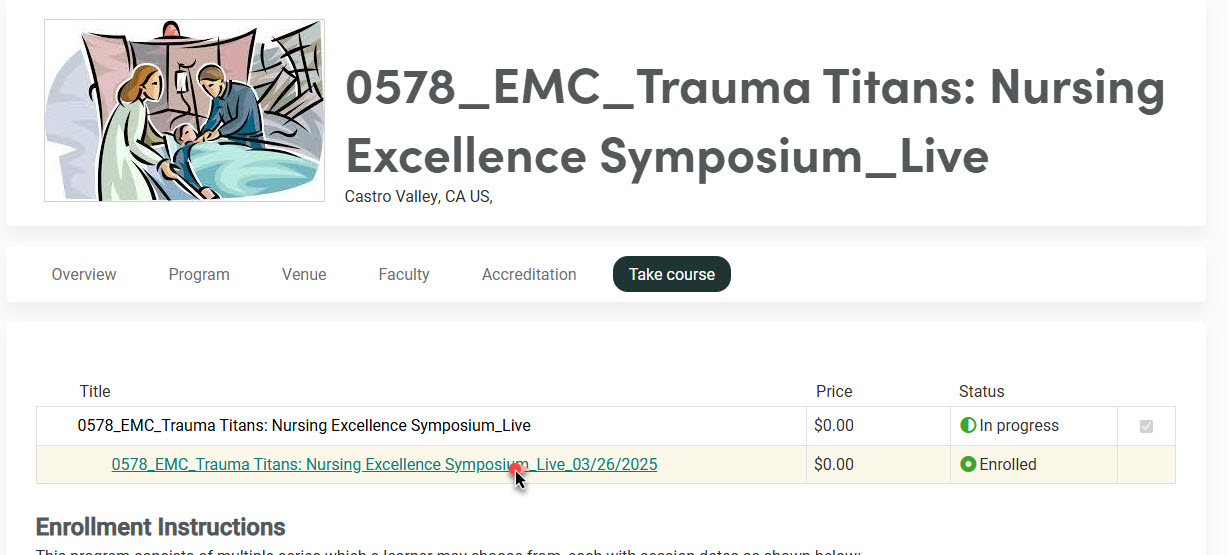1227x555 pixels.
Task: Click the green Enrolled status icon
Action: click(967, 465)
